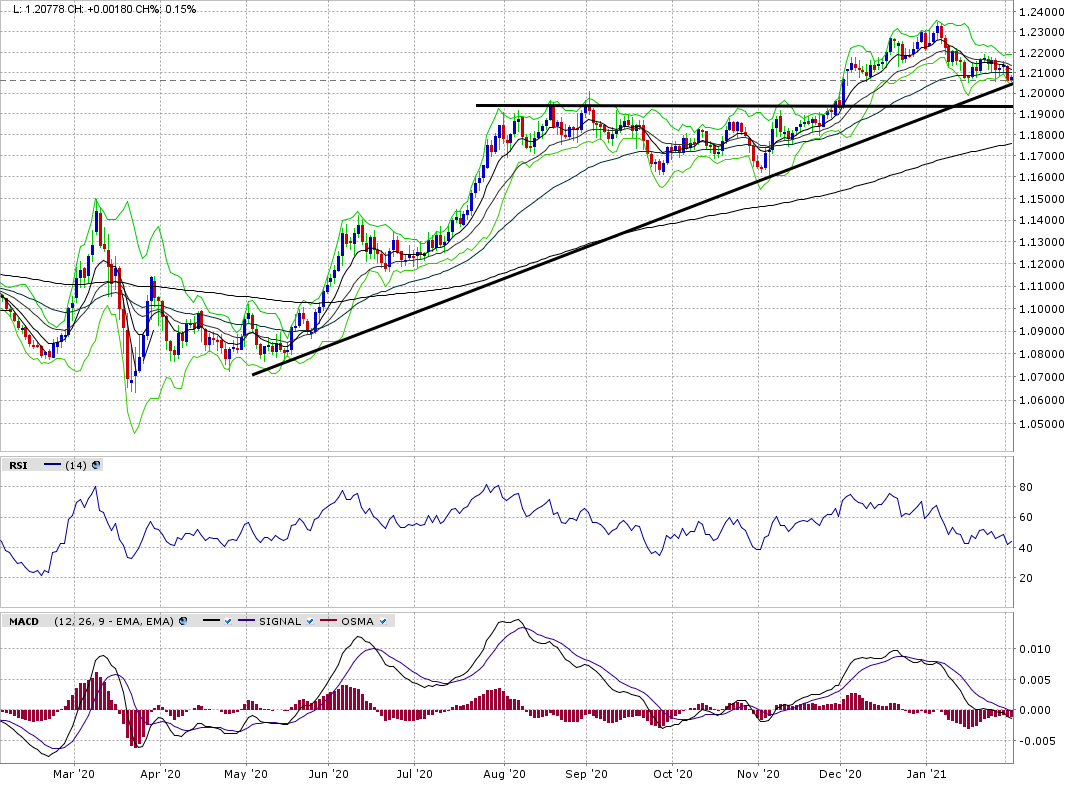
Task: Click the RSI panel label
Action: point(18,465)
